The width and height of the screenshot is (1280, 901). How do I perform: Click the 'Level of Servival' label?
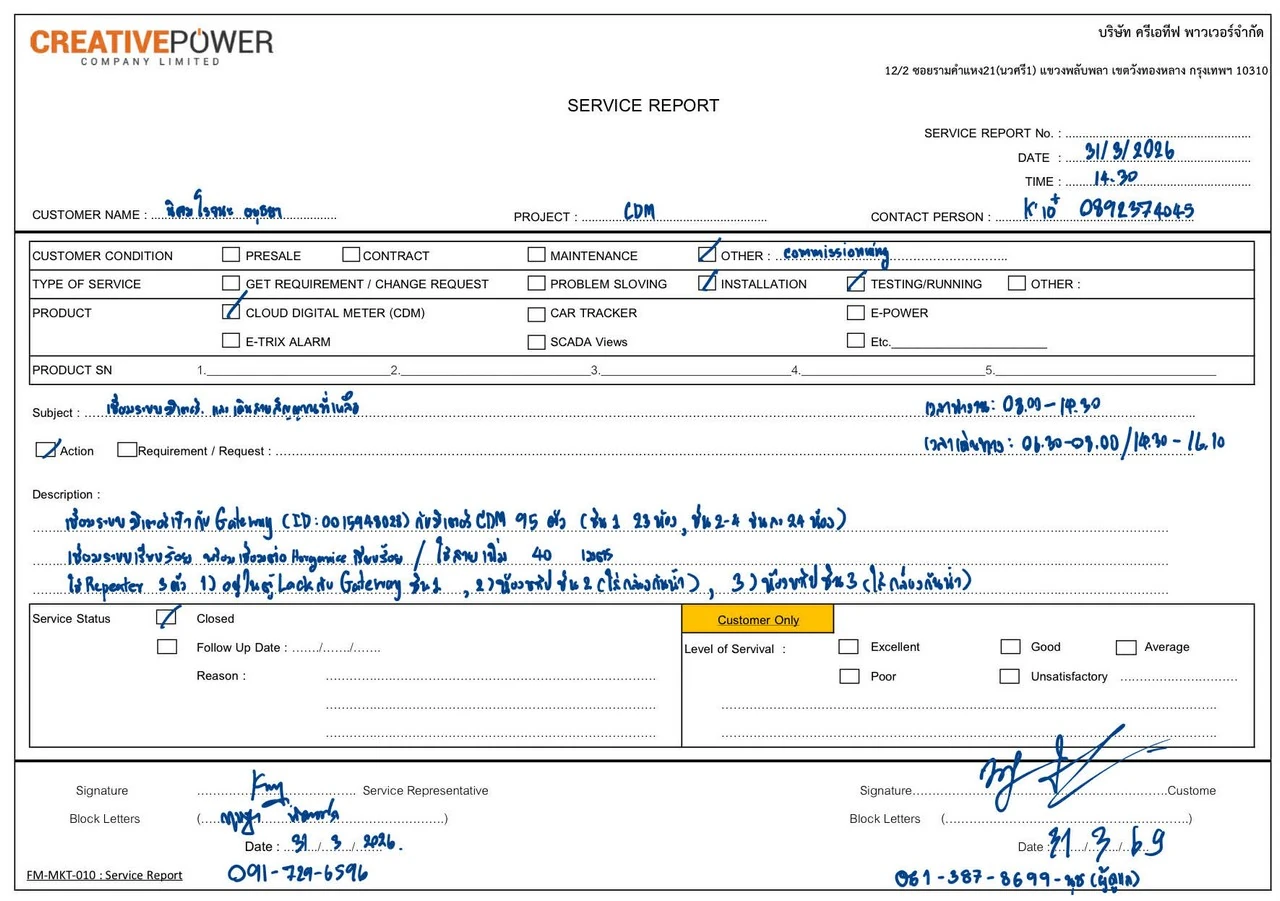click(x=735, y=649)
